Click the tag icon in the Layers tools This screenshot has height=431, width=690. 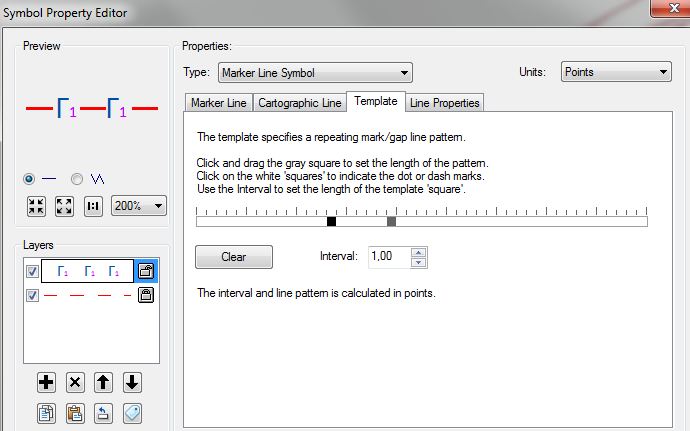point(132,414)
